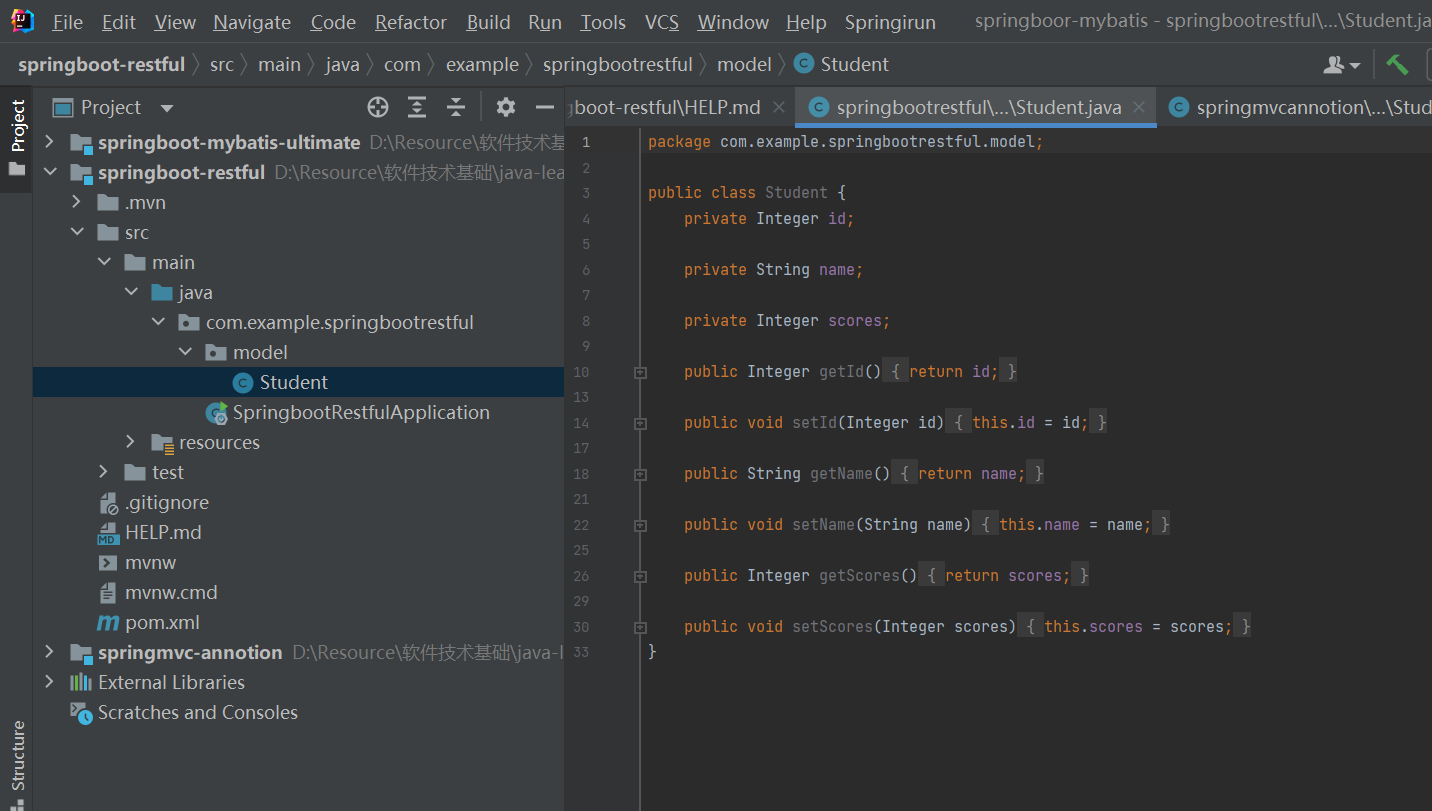Click the model package icon
Viewport: 1432px width, 811px height.
tap(216, 353)
